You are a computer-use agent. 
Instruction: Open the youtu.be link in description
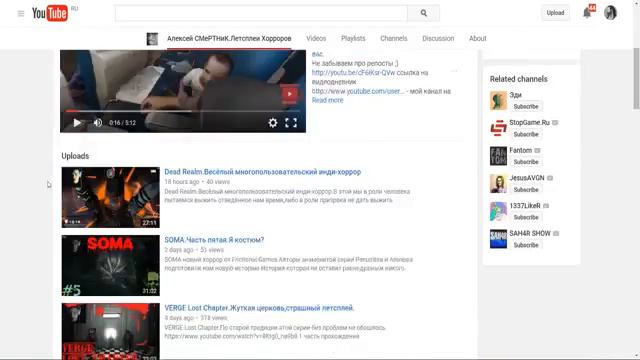353,73
